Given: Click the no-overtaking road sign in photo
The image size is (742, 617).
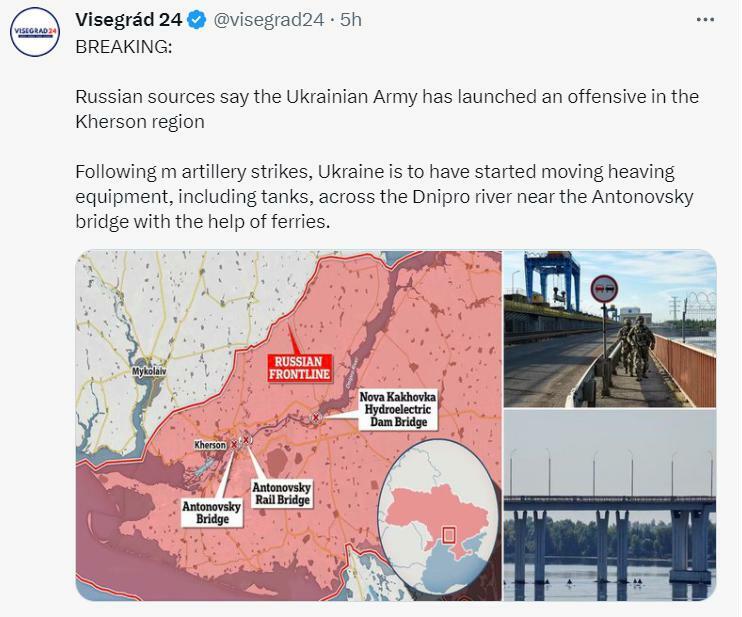Looking at the screenshot, I should pyautogui.click(x=604, y=288).
